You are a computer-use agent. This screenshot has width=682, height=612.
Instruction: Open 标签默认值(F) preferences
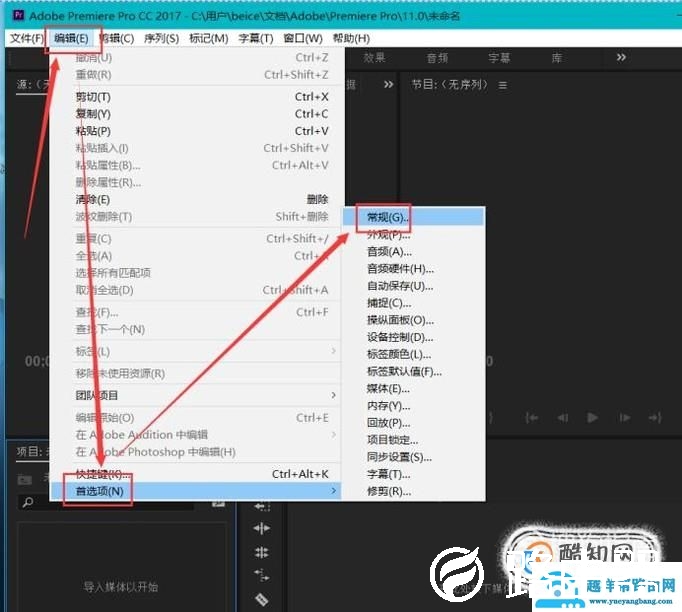point(414,371)
